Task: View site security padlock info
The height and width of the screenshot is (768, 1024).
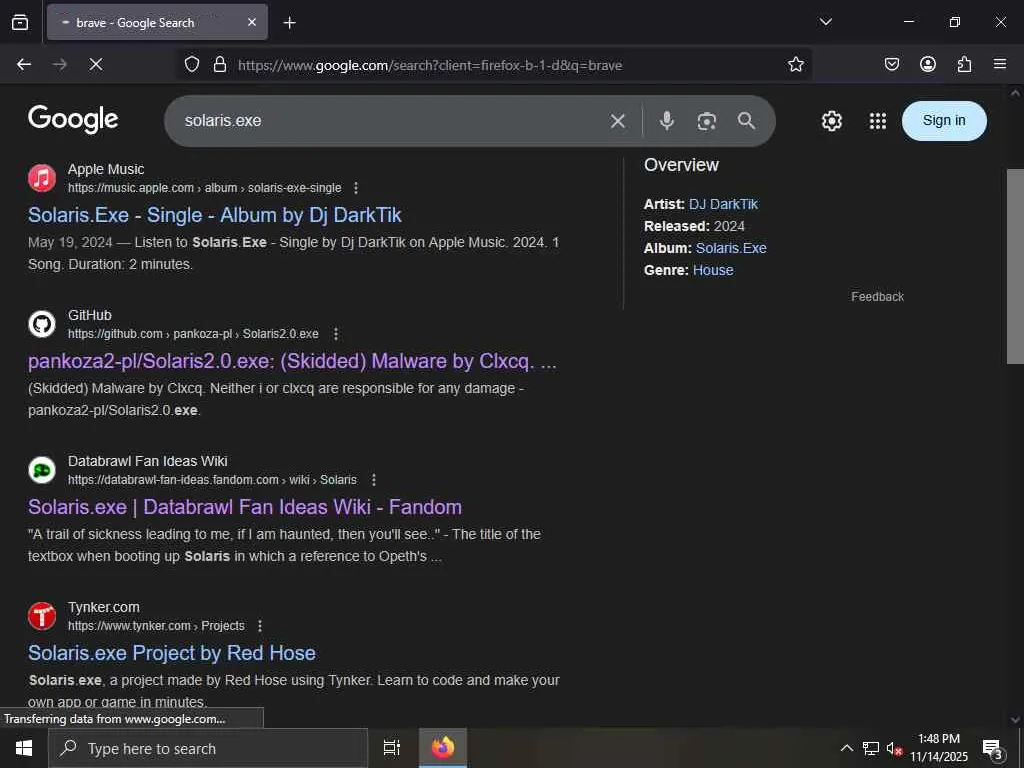Action: 220,64
